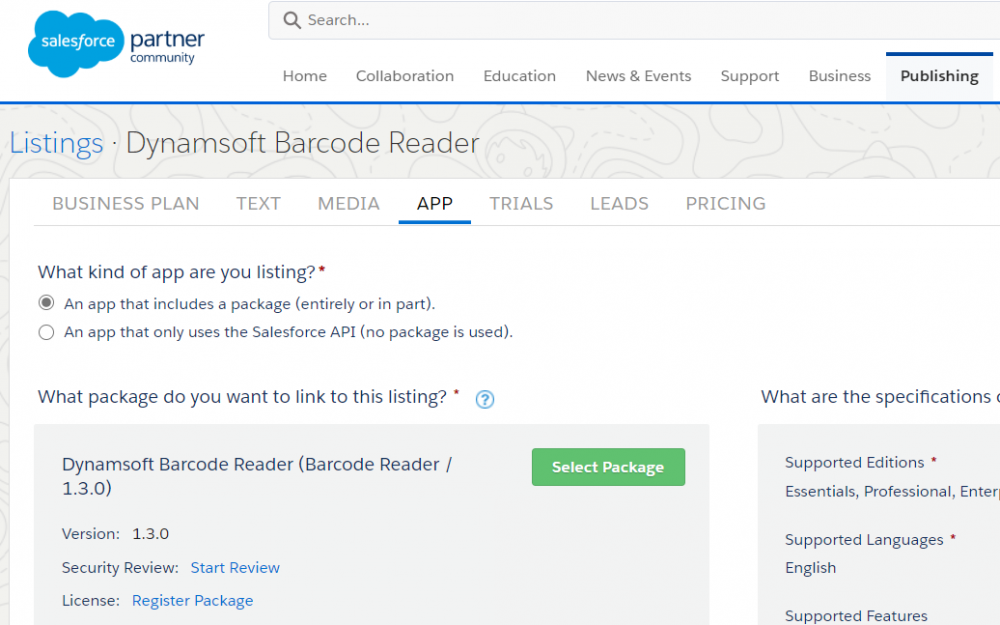Switch to the Pricing tab
Screen dimensions: 1000x625
pos(725,203)
